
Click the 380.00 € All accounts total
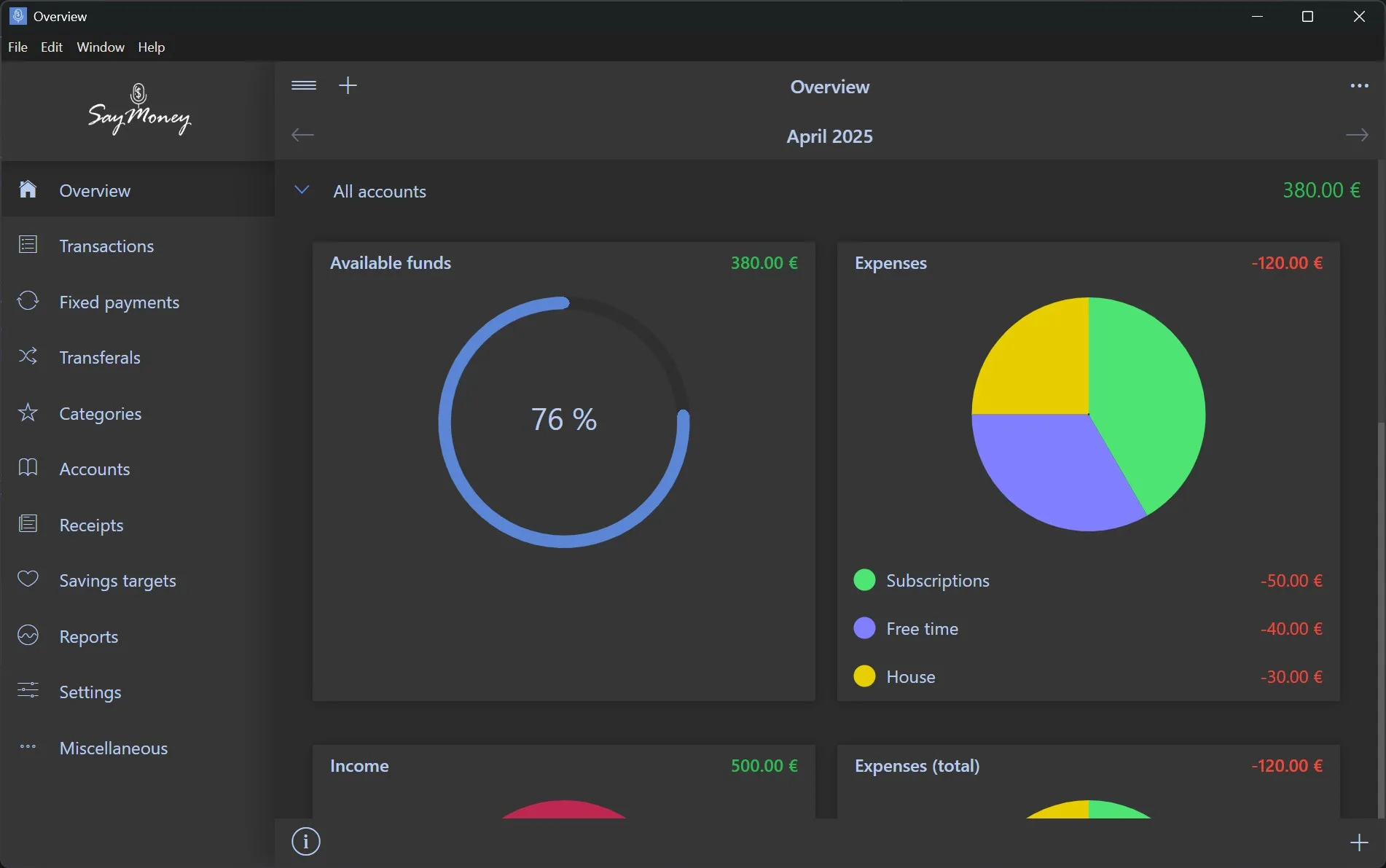pyautogui.click(x=1321, y=190)
